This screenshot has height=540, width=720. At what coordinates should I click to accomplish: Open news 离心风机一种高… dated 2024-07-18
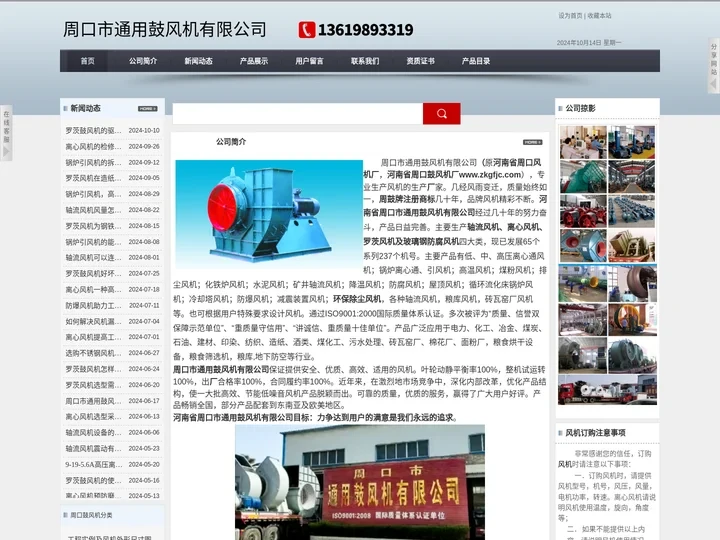click(93, 290)
